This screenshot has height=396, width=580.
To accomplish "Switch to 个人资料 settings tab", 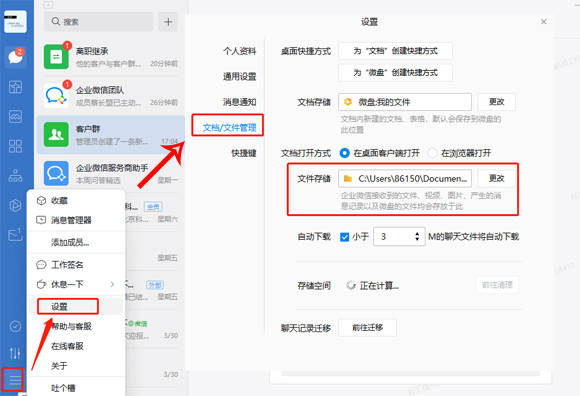I will tap(239, 51).
